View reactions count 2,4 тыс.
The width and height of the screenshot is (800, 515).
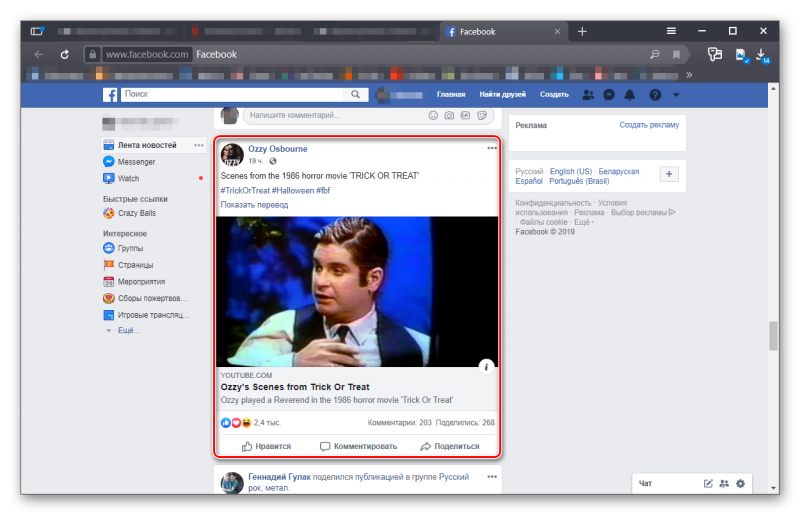pyautogui.click(x=267, y=423)
